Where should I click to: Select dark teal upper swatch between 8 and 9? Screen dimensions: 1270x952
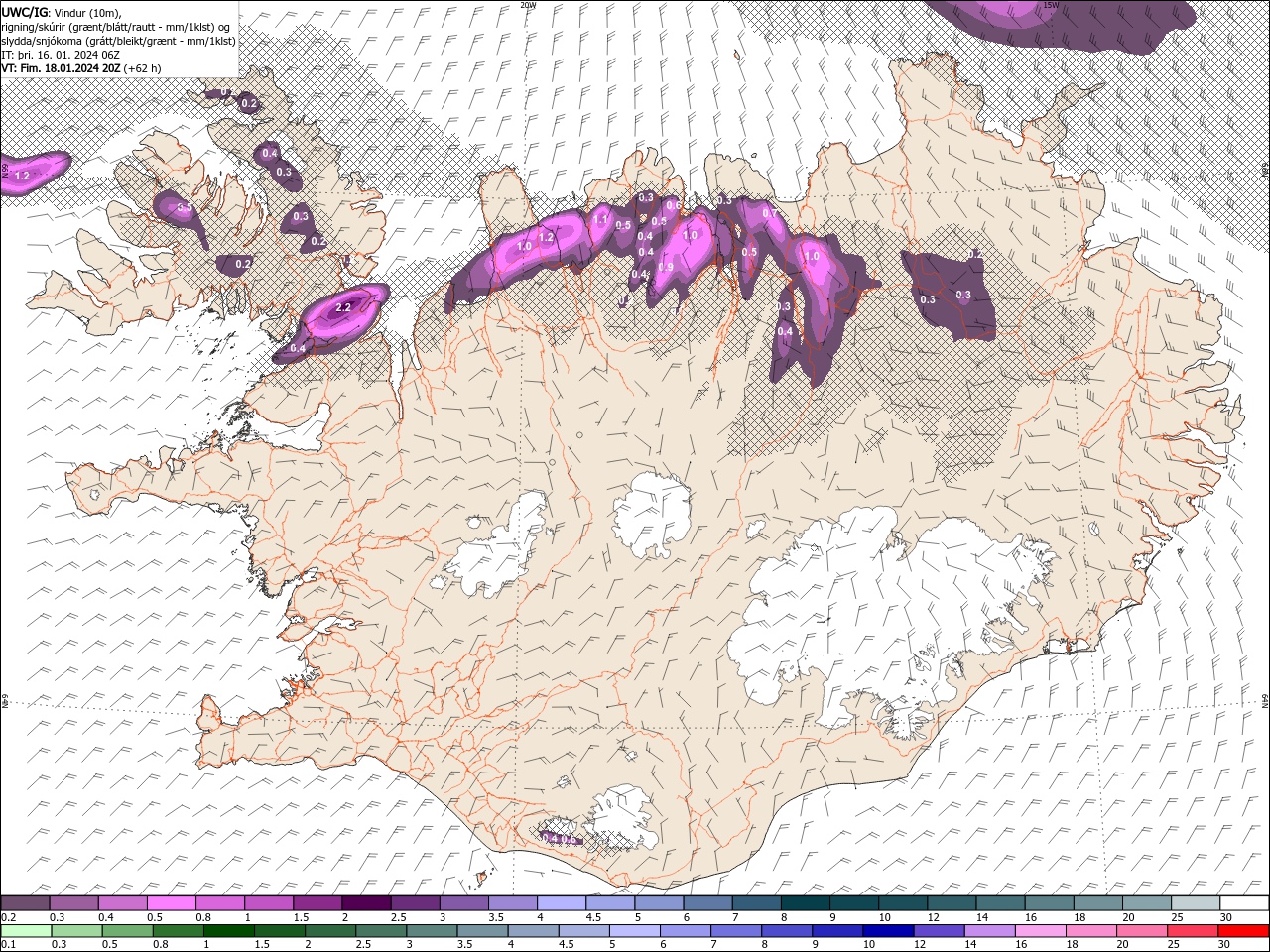click(805, 903)
